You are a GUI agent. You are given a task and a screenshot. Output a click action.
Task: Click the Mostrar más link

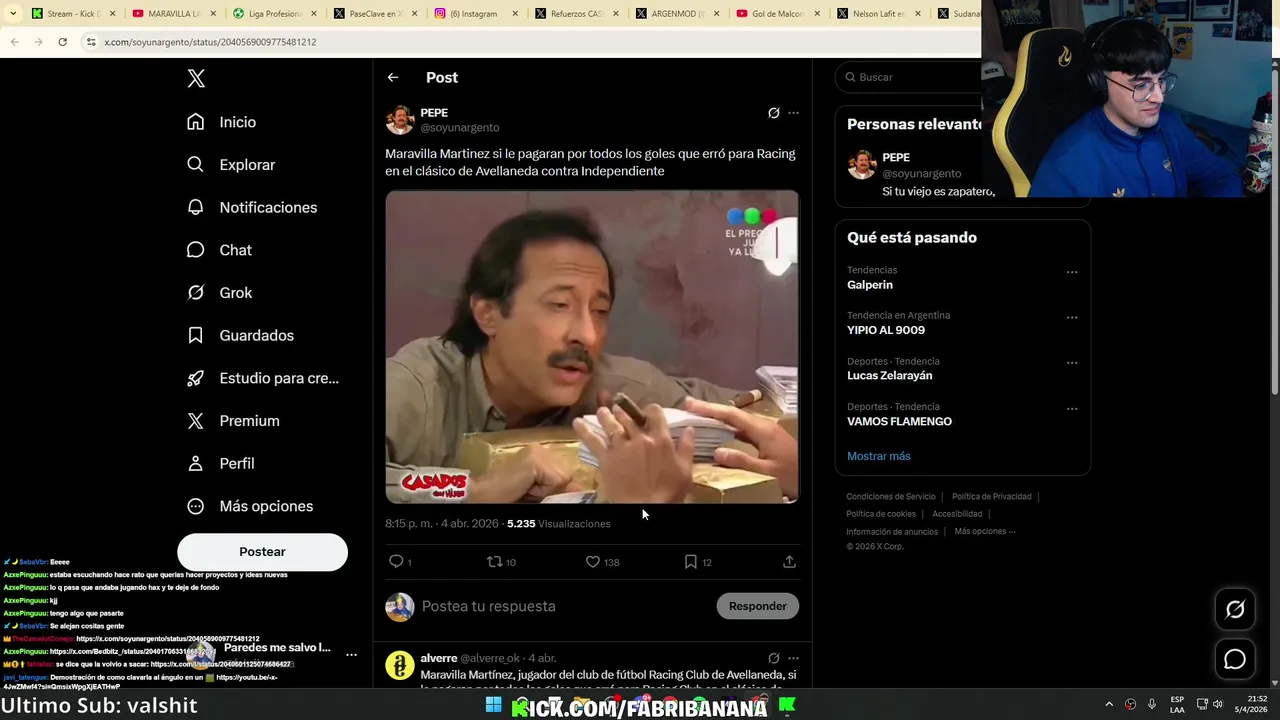click(879, 456)
